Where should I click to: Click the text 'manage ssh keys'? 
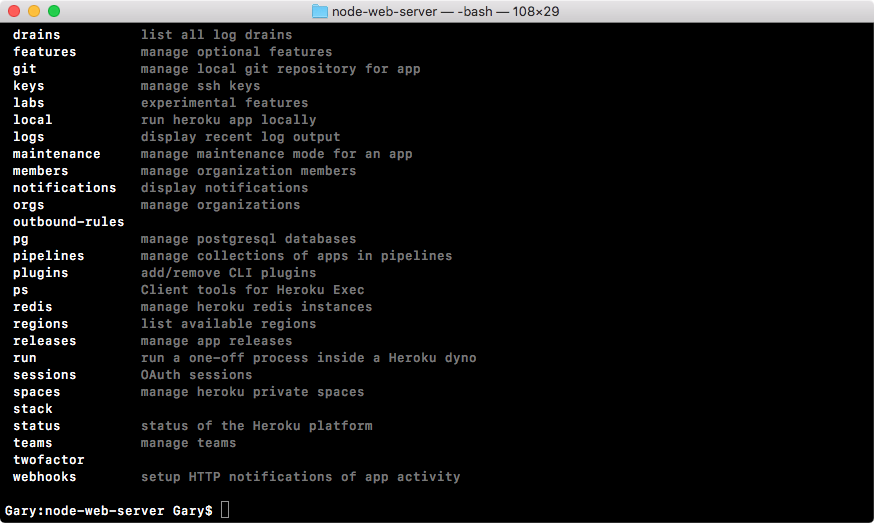pos(200,86)
